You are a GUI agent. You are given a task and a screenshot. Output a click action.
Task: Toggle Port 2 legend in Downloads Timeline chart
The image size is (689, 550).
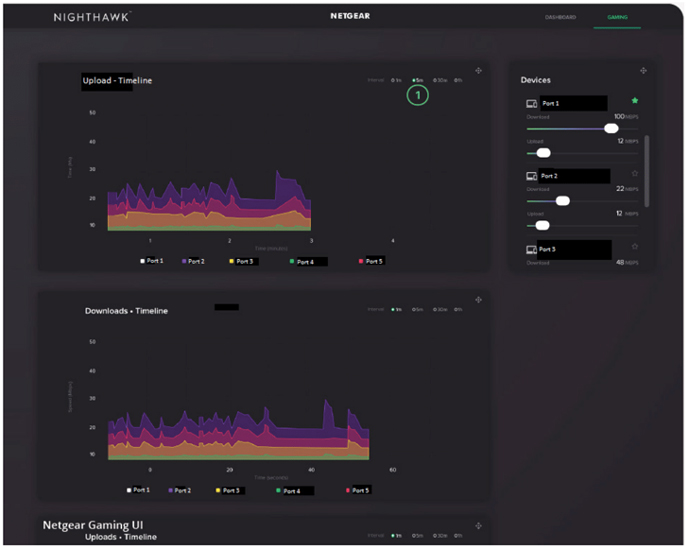[180, 490]
